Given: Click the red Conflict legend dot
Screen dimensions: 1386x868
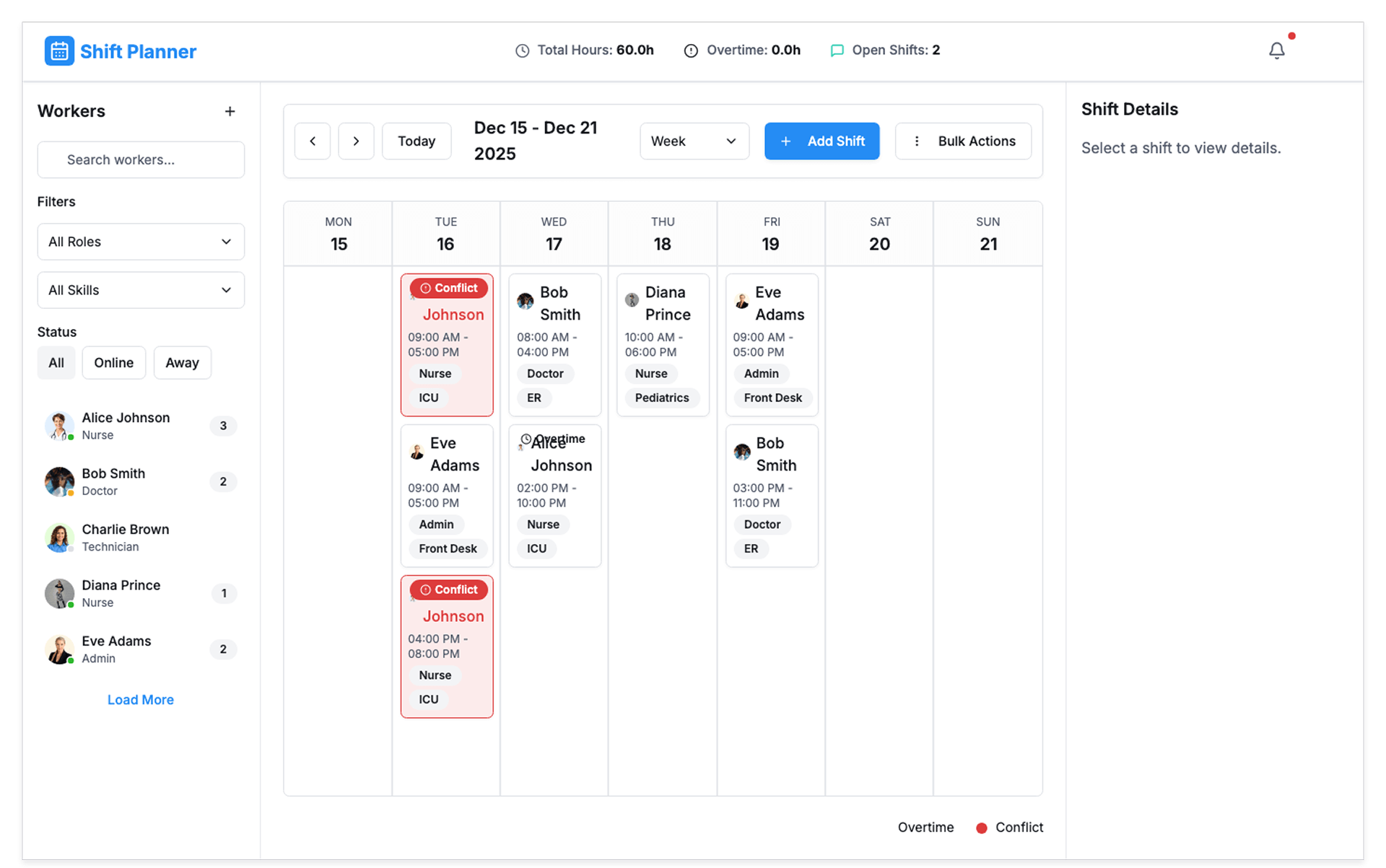Looking at the screenshot, I should tap(981, 828).
